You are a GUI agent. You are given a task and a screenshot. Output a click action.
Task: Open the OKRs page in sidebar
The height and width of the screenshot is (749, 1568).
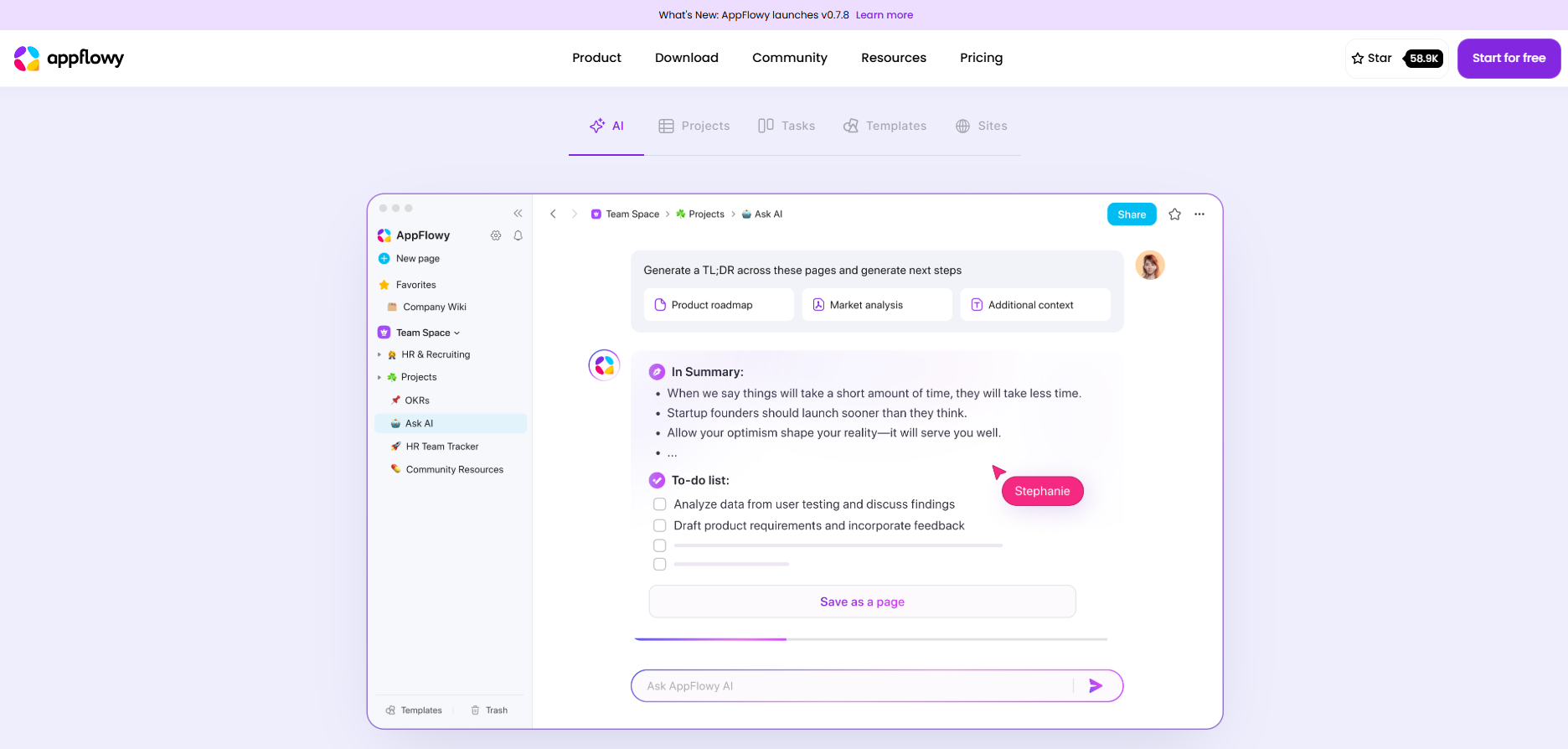tap(417, 400)
